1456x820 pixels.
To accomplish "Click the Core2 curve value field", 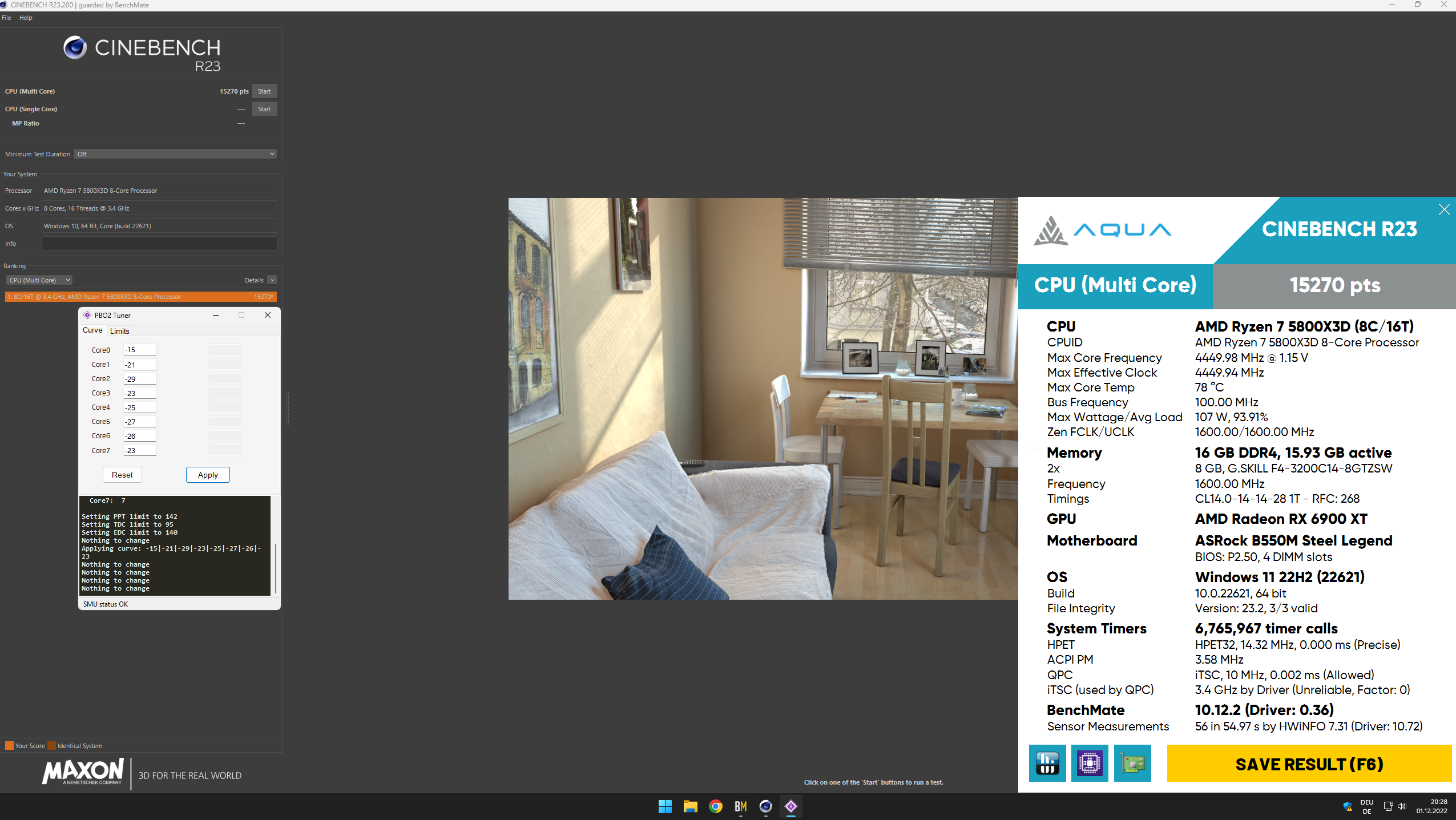I will [140, 379].
